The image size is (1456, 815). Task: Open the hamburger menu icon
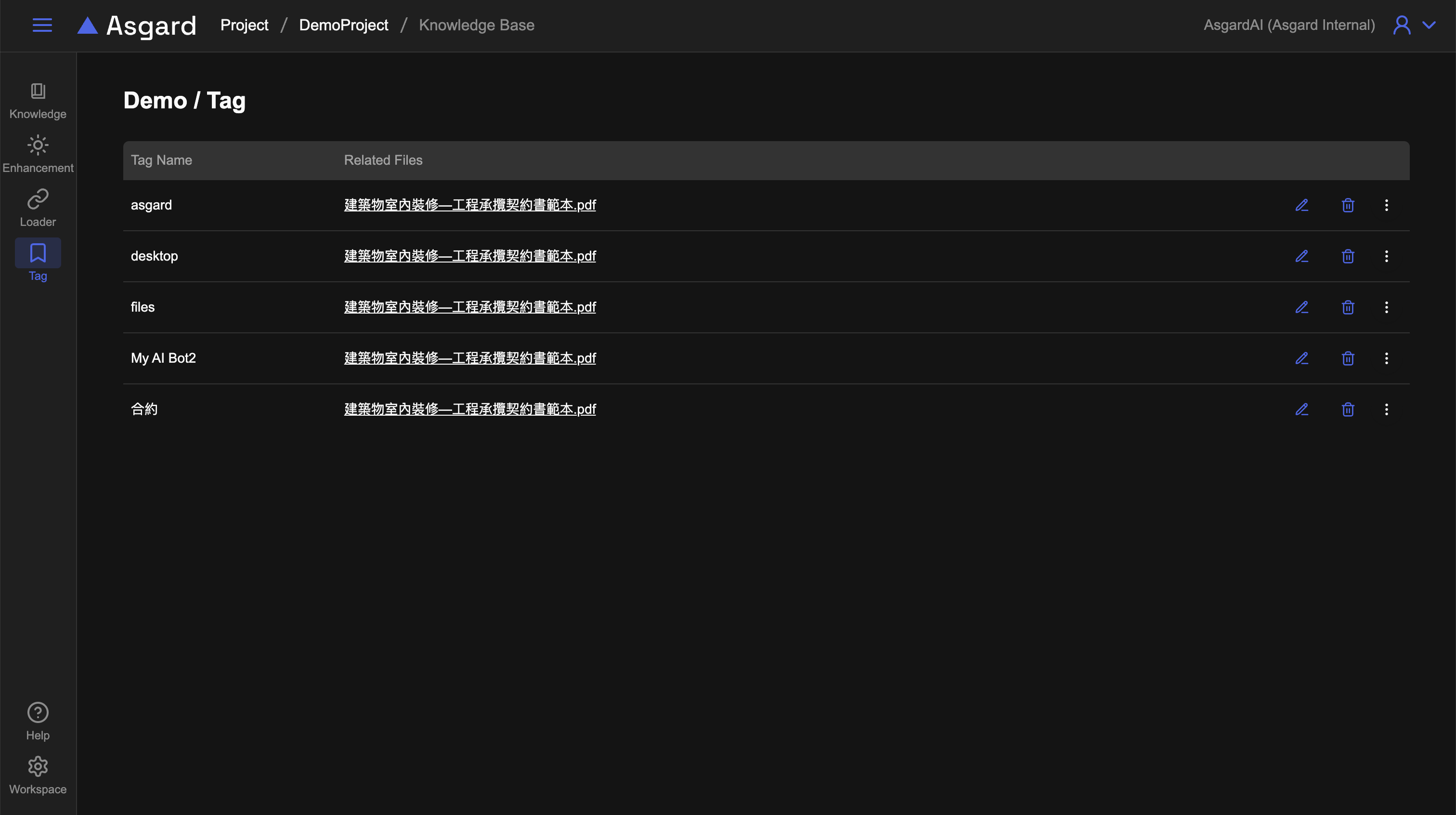42,25
